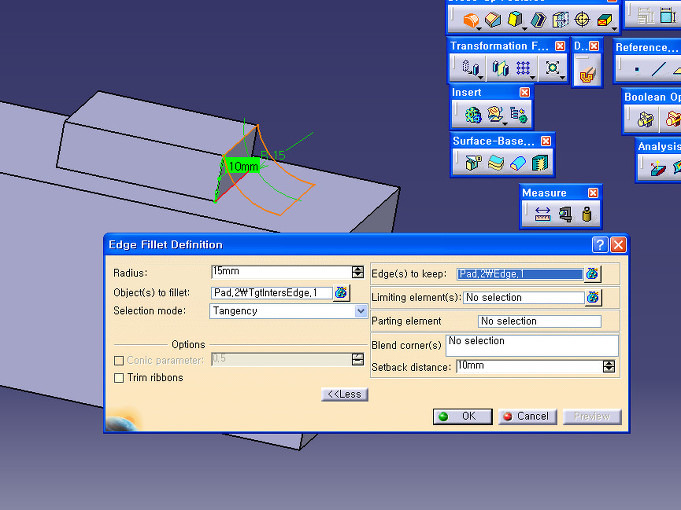The height and width of the screenshot is (510, 681).
Task: Close the Transformation F... toolbar
Action: (560, 46)
